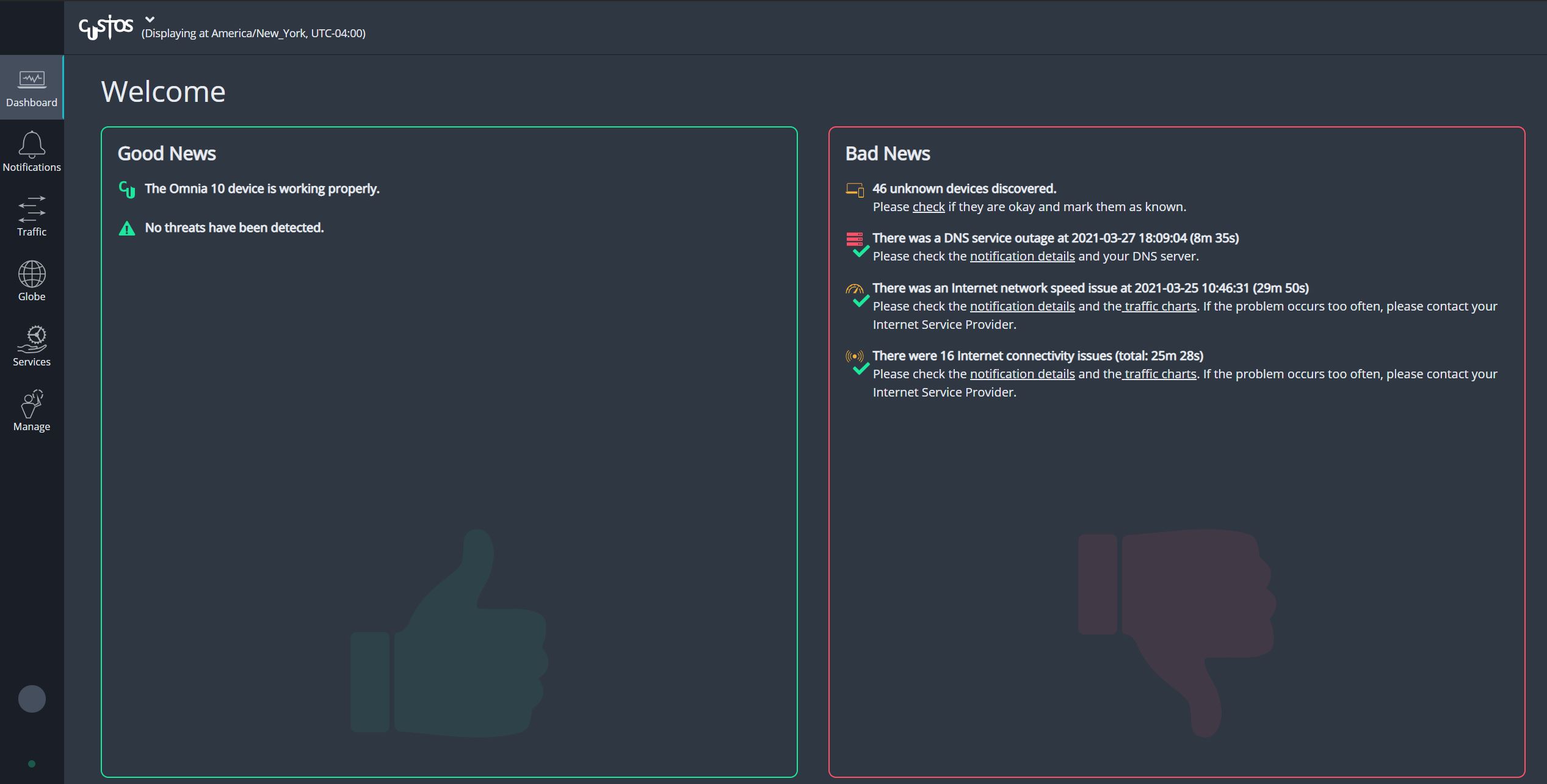Open traffic charts for network speed issue
Image resolution: width=1547 pixels, height=784 pixels.
click(1159, 306)
